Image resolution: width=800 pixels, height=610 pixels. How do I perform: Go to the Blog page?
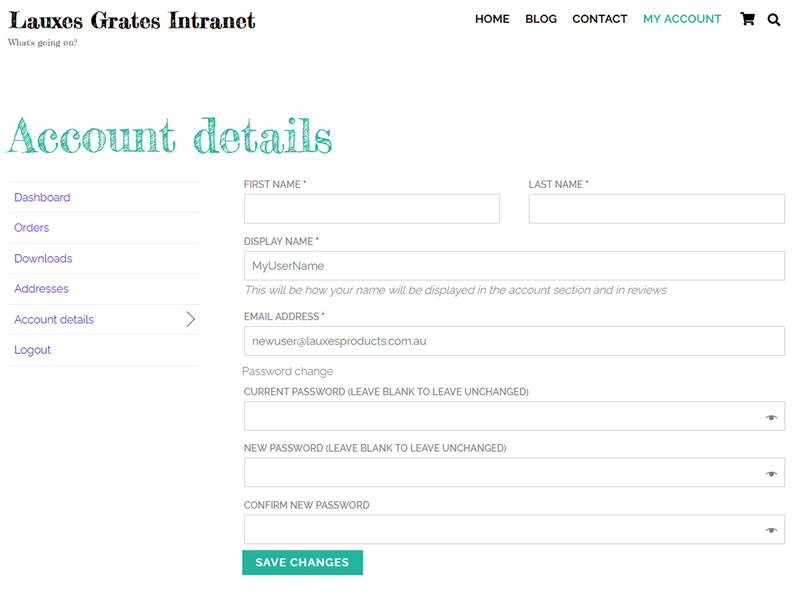(541, 19)
